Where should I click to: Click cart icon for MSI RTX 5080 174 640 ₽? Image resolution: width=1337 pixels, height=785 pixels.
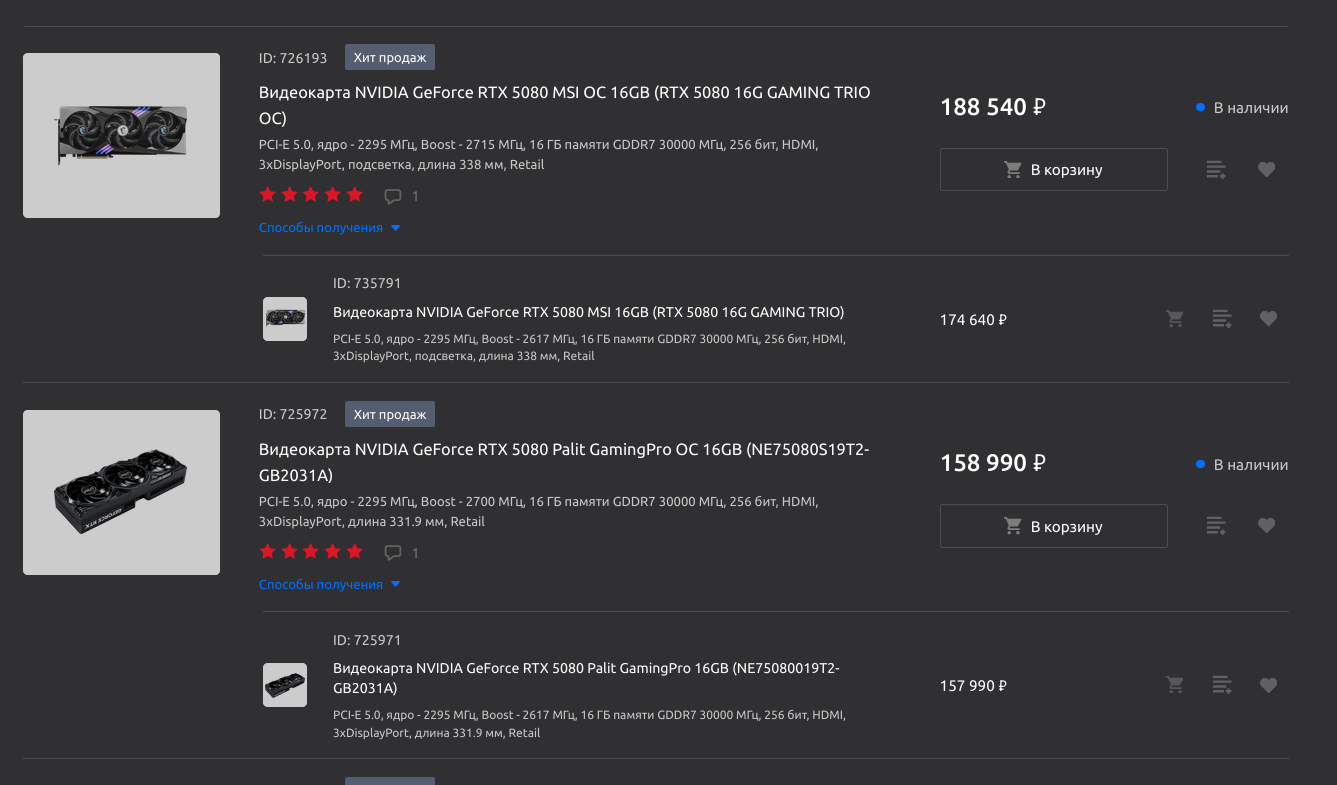tap(1175, 319)
